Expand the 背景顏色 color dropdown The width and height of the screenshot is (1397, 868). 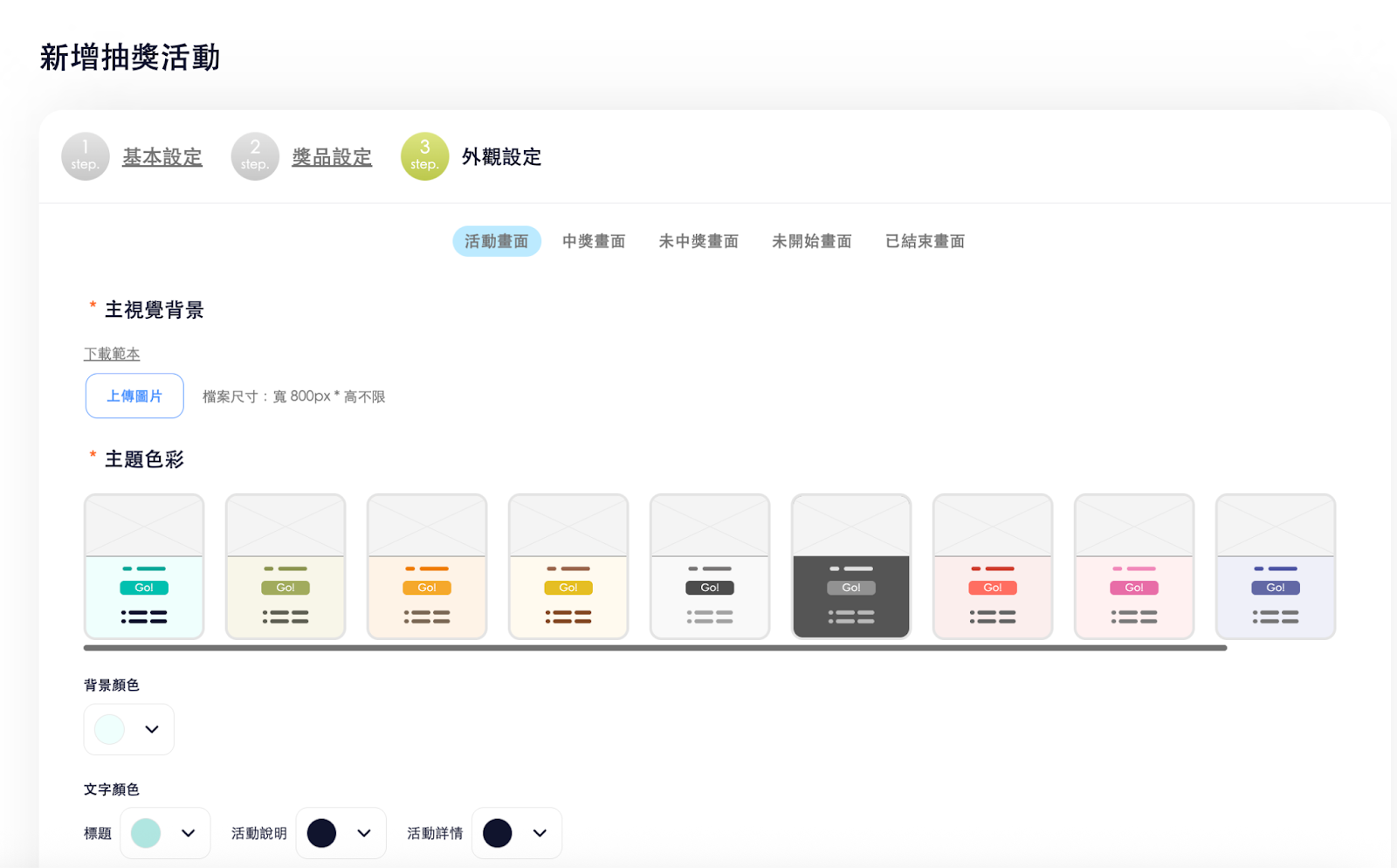coord(151,729)
